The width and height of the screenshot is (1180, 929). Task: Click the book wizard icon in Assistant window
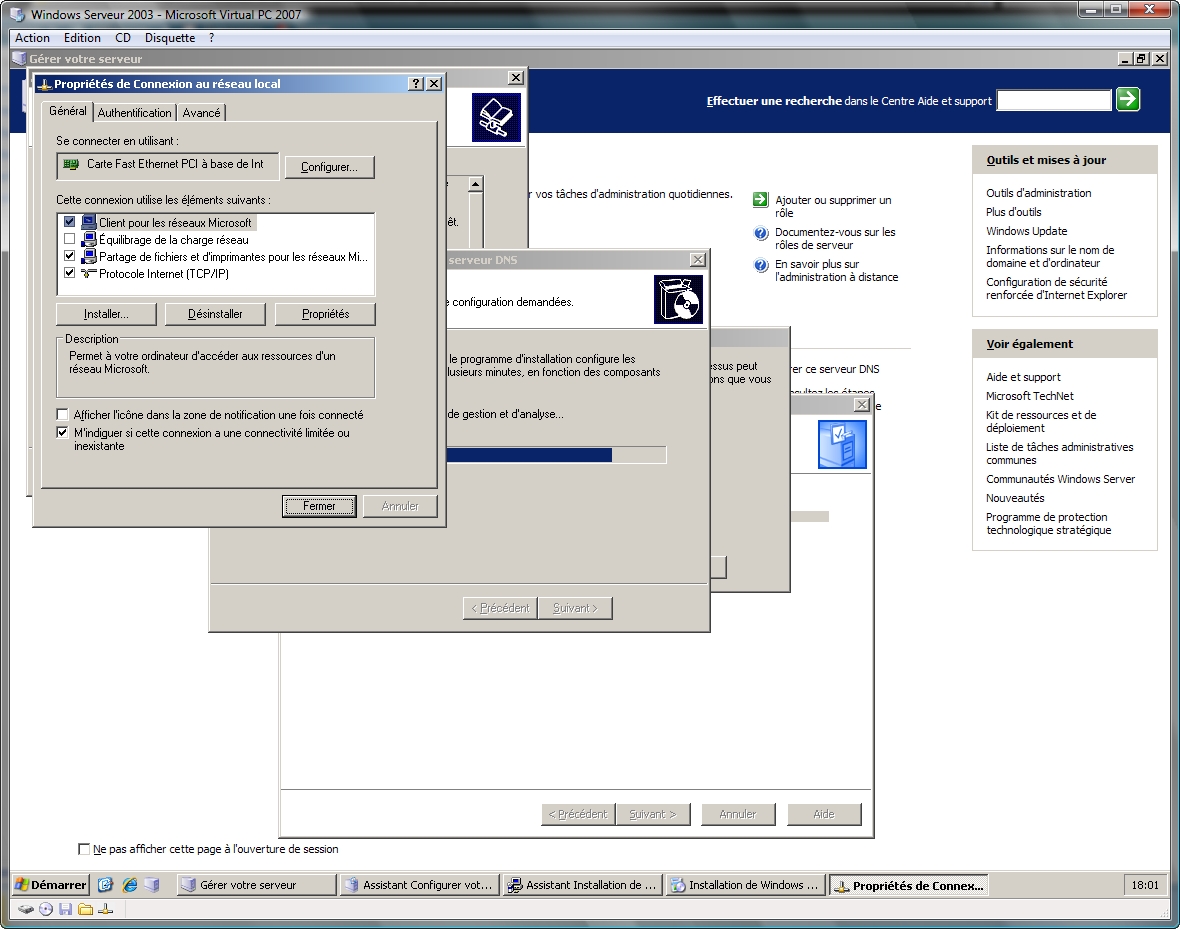point(496,117)
